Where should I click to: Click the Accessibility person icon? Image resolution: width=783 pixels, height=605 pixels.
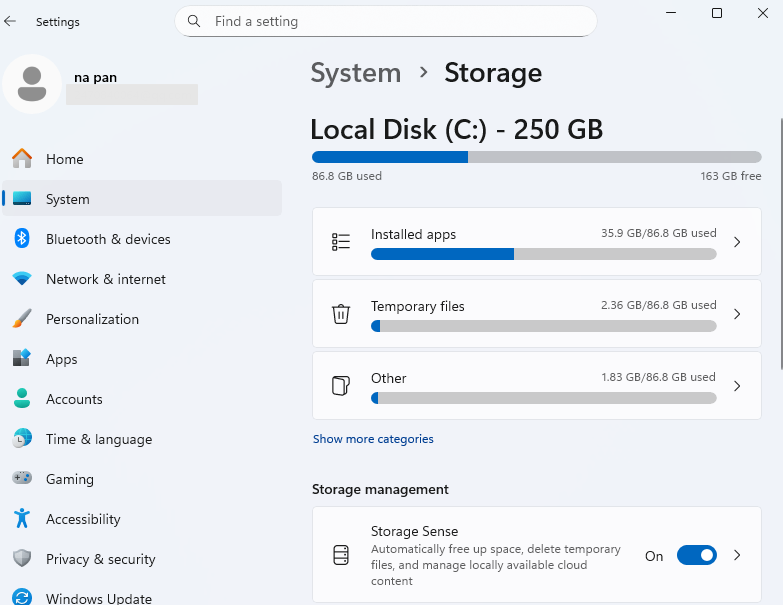click(x=22, y=519)
